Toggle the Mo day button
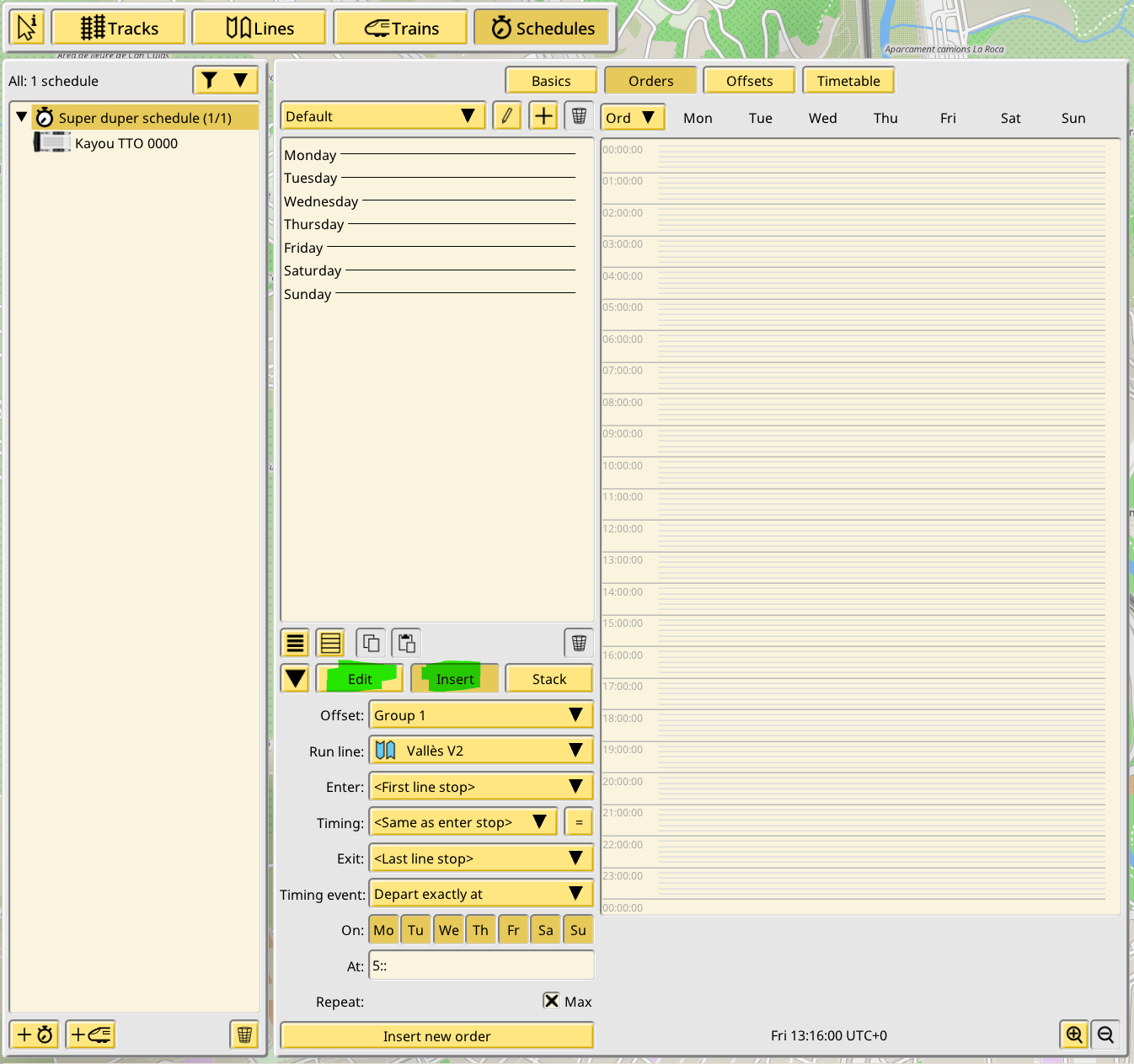Screen dimensions: 1134x1064 pos(383,930)
